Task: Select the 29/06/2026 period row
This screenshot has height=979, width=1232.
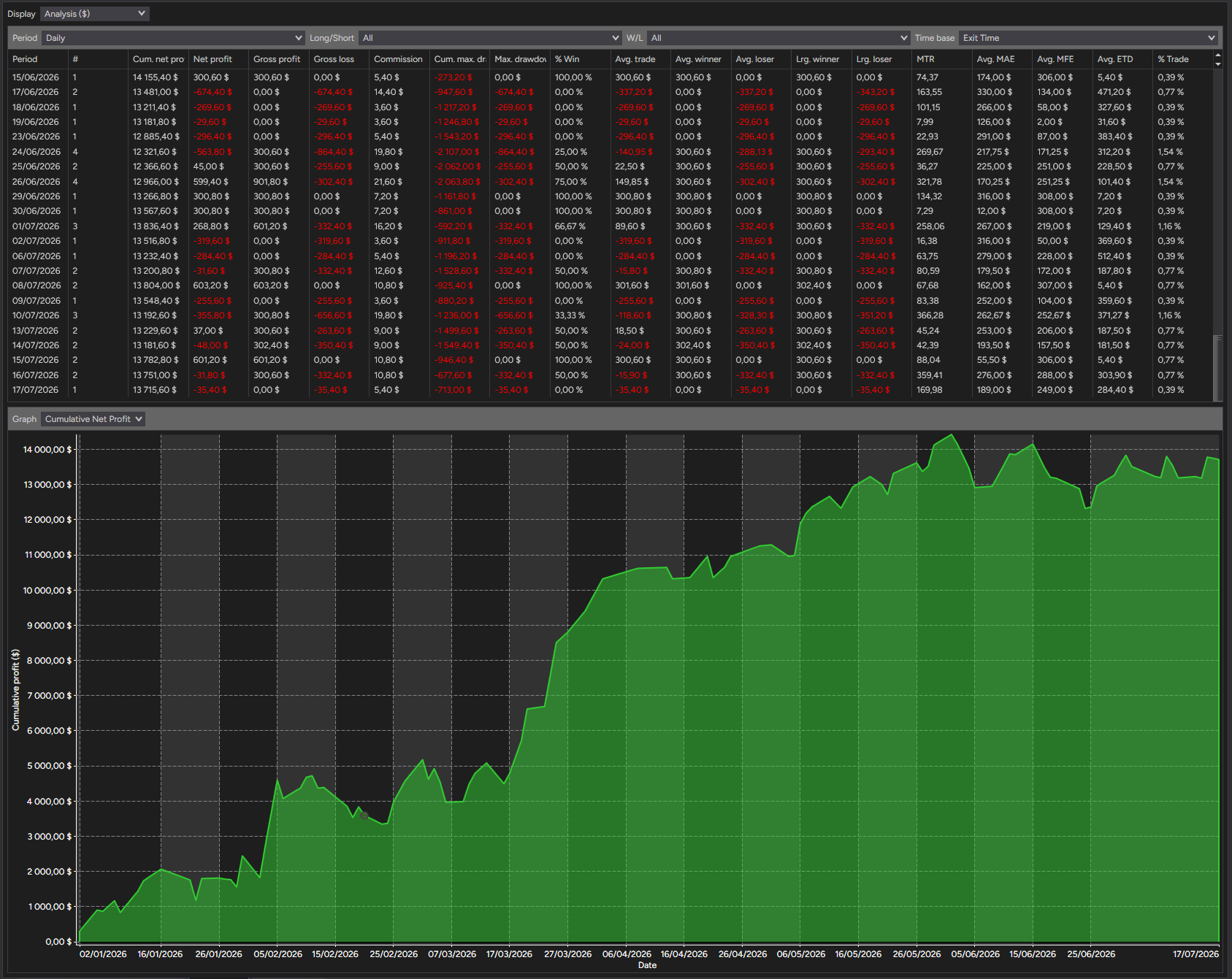Action: coord(611,196)
